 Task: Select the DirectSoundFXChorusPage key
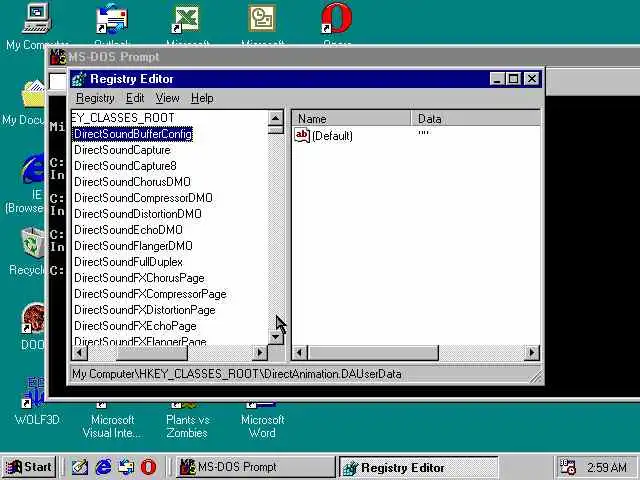pos(139,278)
